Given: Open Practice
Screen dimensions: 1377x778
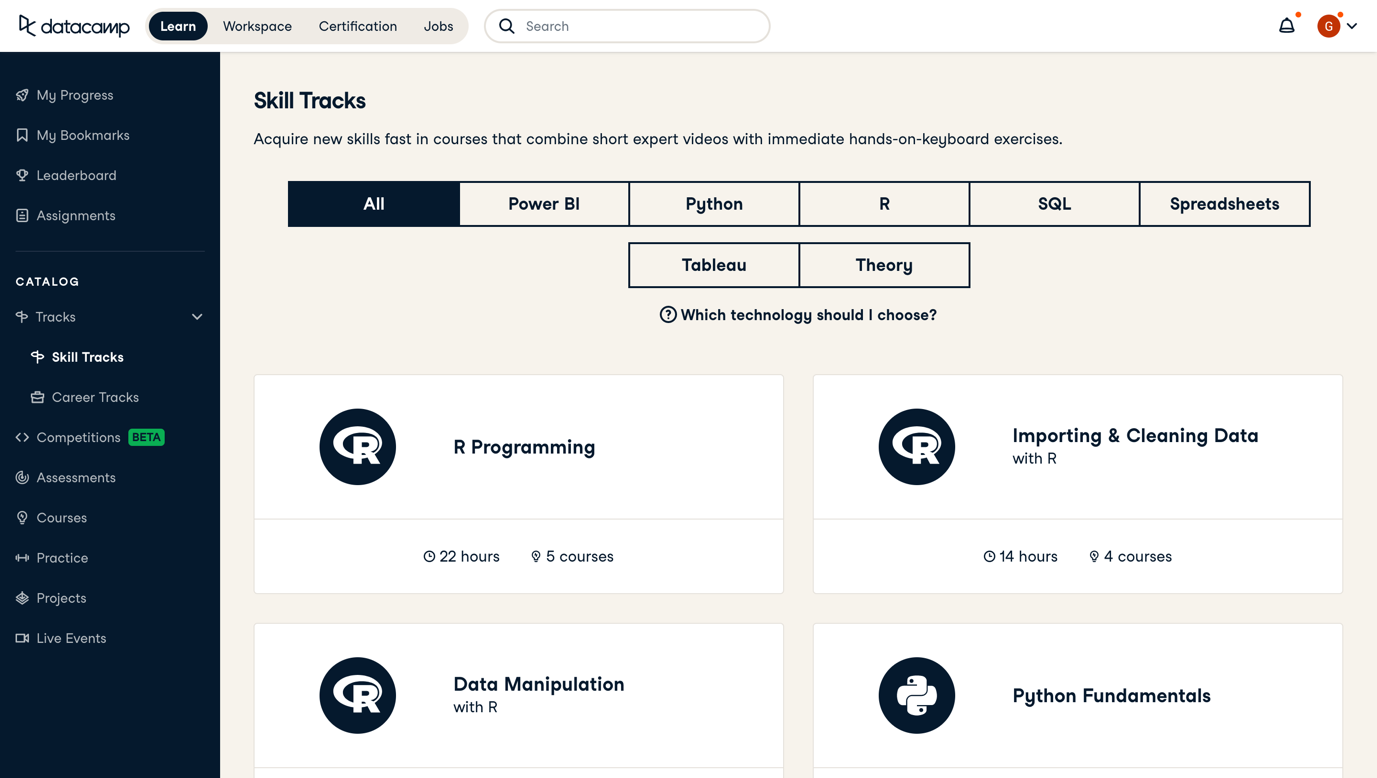Looking at the screenshot, I should pyautogui.click(x=62, y=558).
